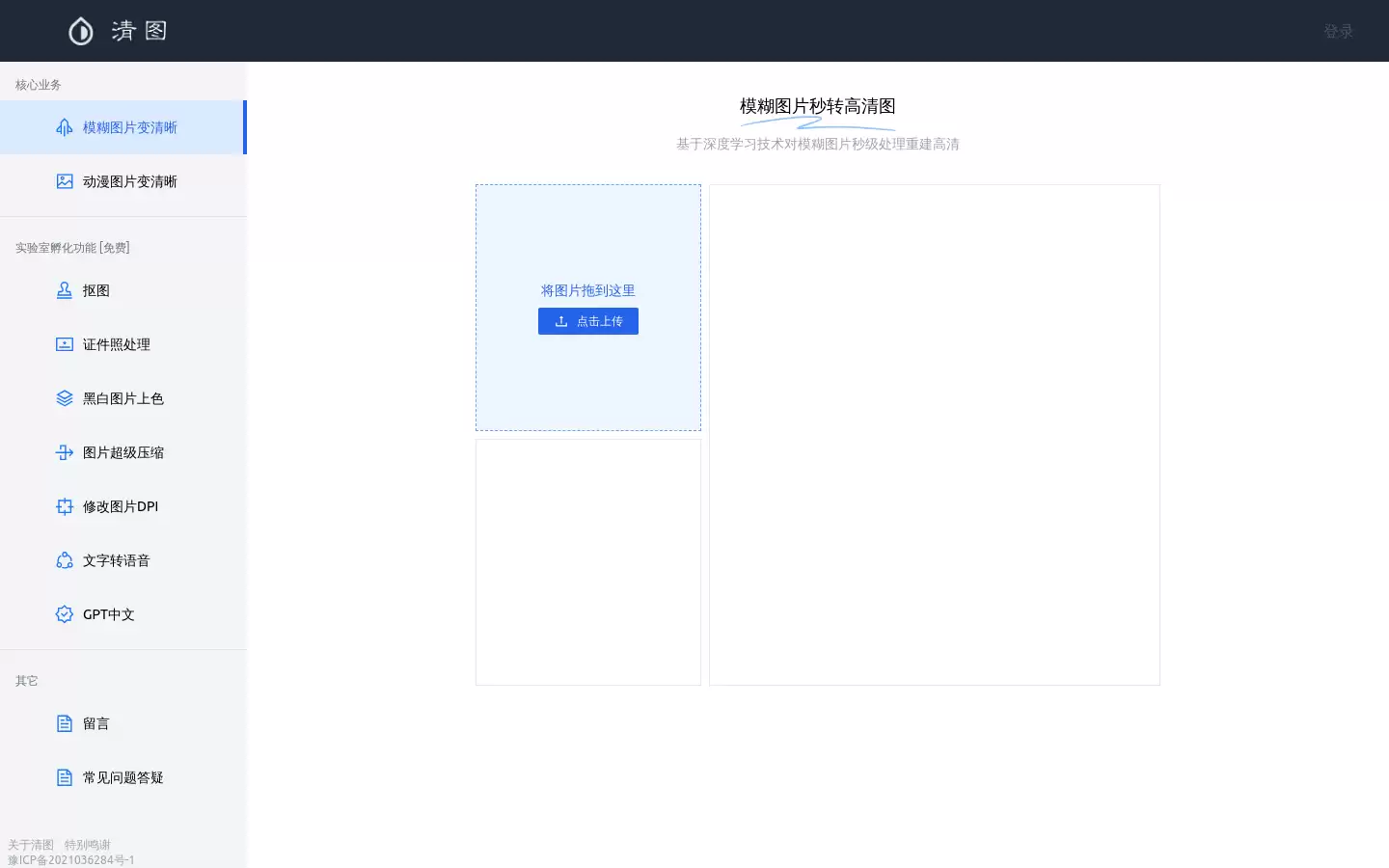The height and width of the screenshot is (868, 1389).
Task: Click the upload arrow icon in 点击上传
Action: click(561, 321)
